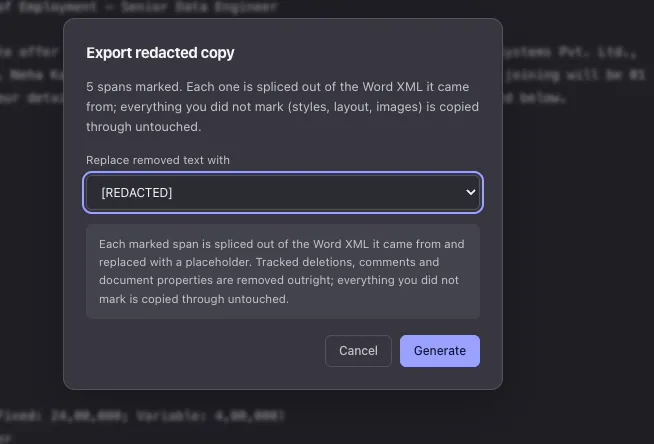Click the dropdown chevron arrow beside [REDACTED]
The width and height of the screenshot is (654, 444).
point(470,193)
